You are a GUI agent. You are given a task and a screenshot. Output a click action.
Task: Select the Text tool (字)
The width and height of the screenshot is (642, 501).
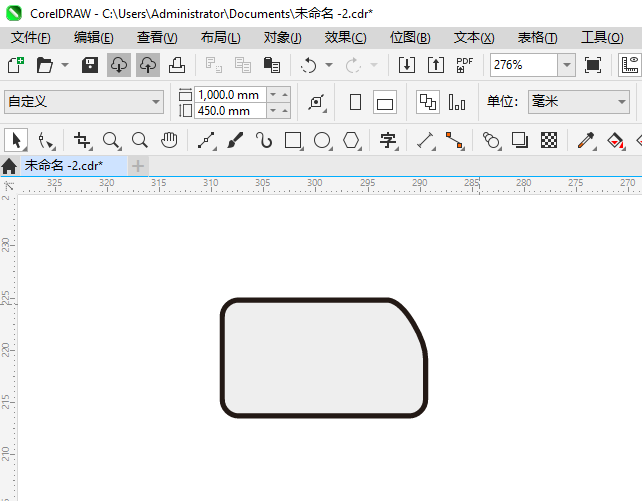click(388, 140)
